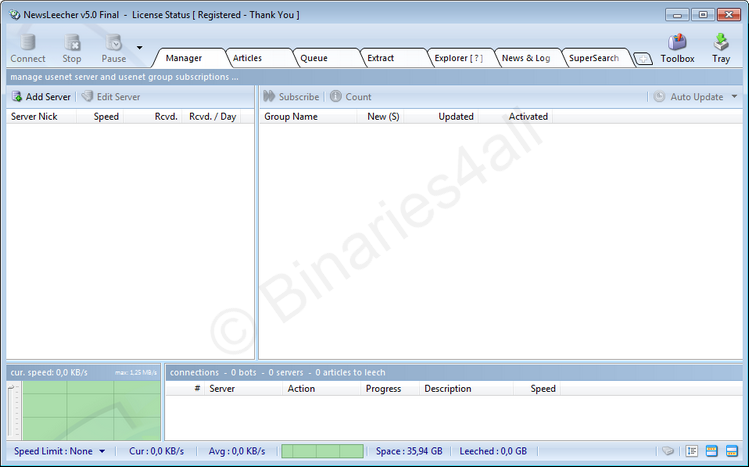The height and width of the screenshot is (467, 749).
Task: Open the Toolbox
Action: (677, 48)
